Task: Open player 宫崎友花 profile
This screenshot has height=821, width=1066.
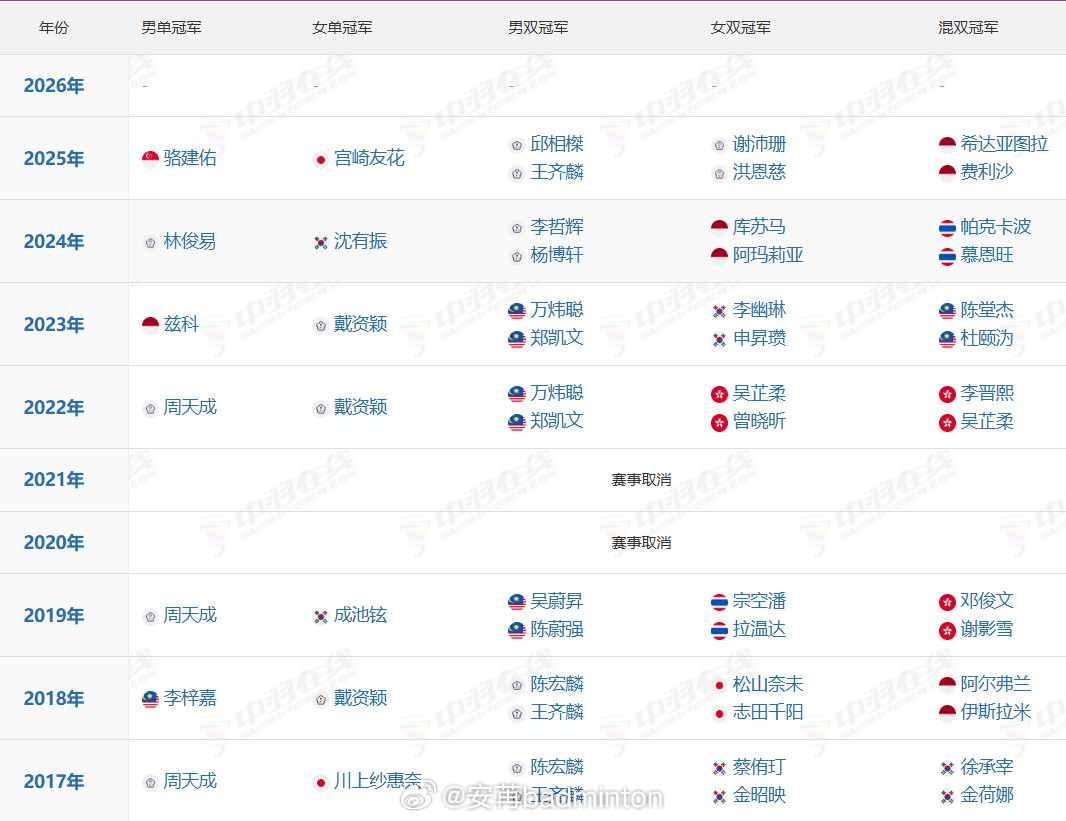Action: 369,158
